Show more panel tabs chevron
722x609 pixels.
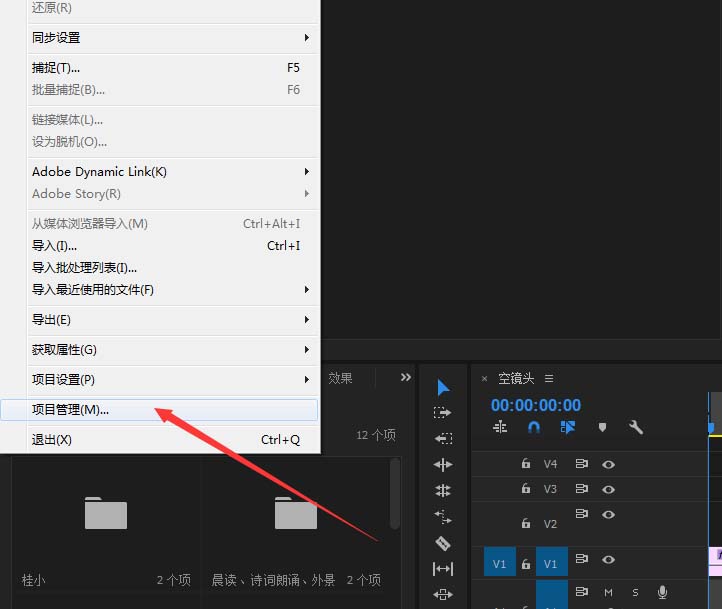(406, 377)
